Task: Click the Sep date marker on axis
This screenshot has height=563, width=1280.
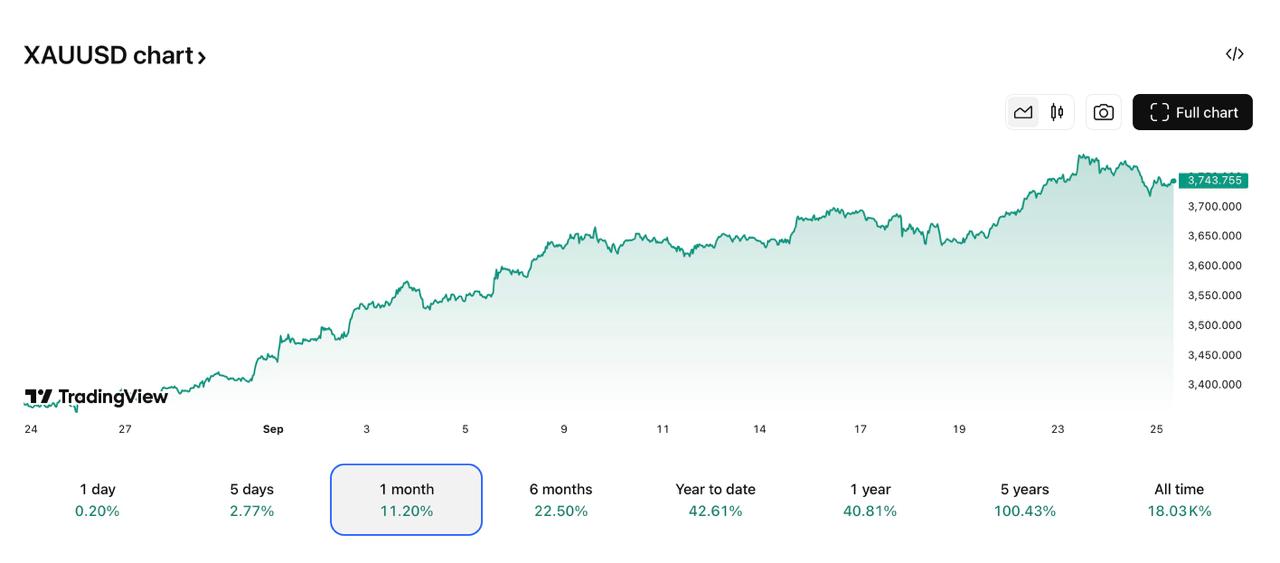Action: (273, 429)
